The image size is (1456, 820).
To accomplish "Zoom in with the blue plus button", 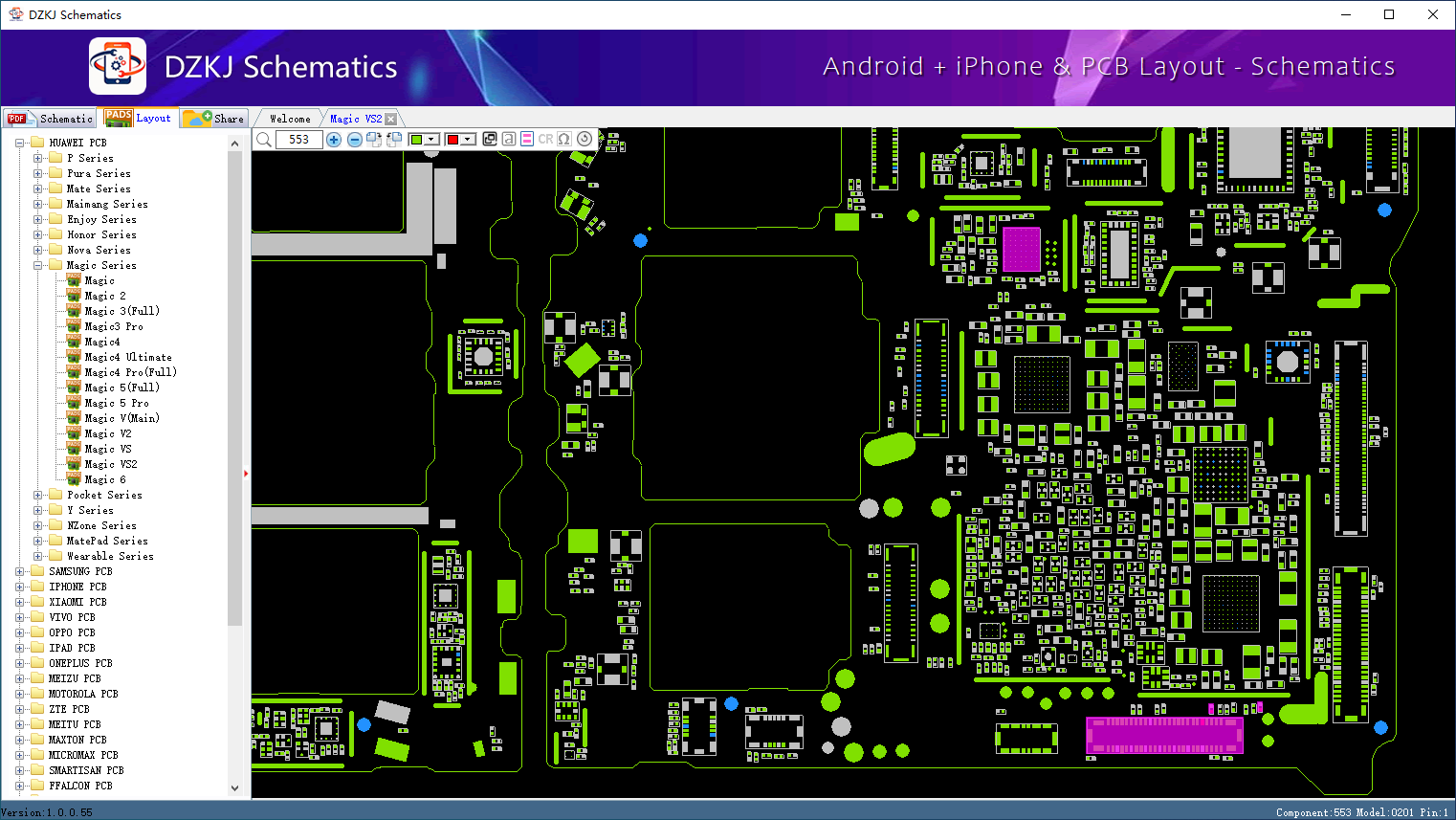I will (x=334, y=140).
